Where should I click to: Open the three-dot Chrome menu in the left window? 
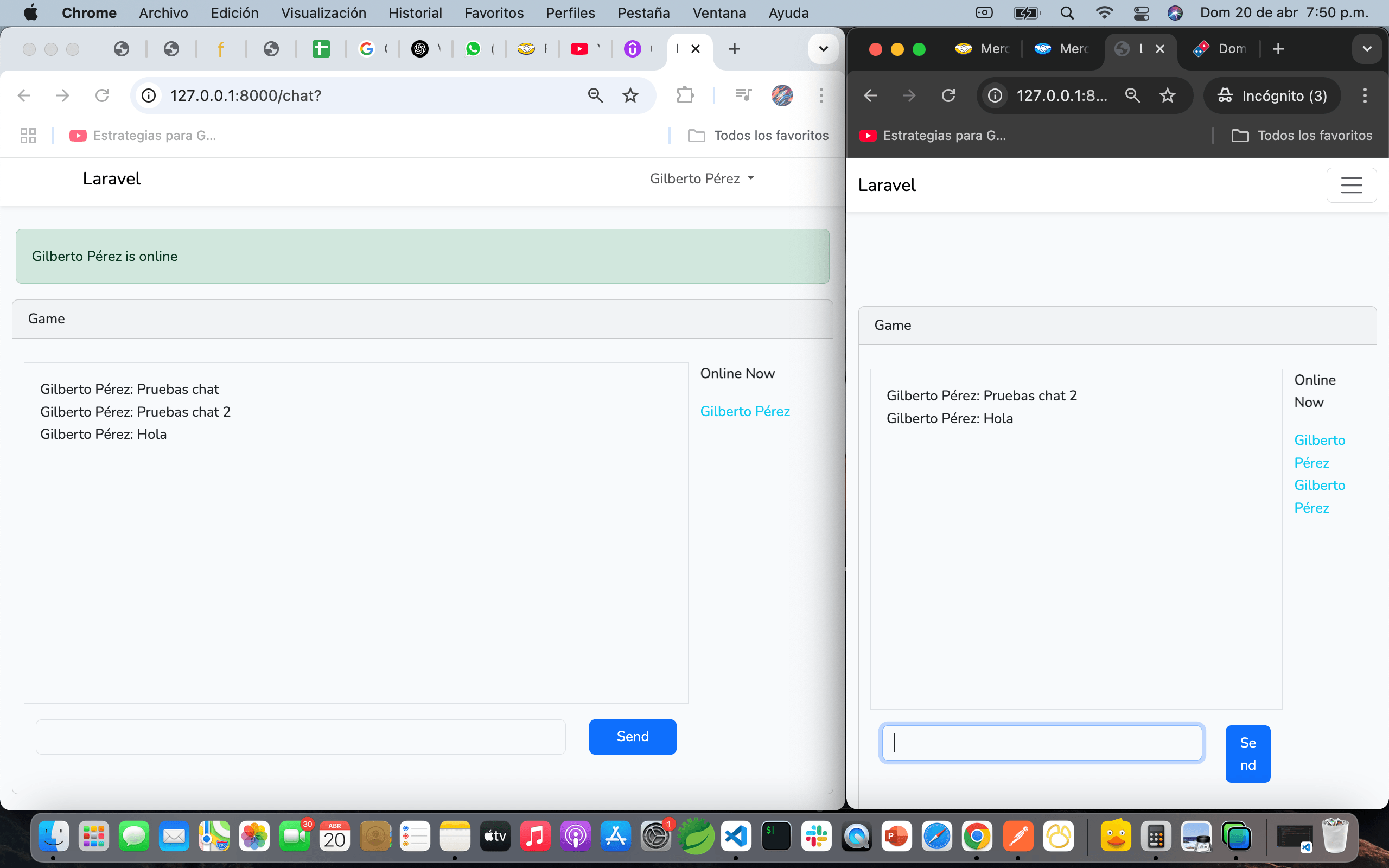(821, 95)
